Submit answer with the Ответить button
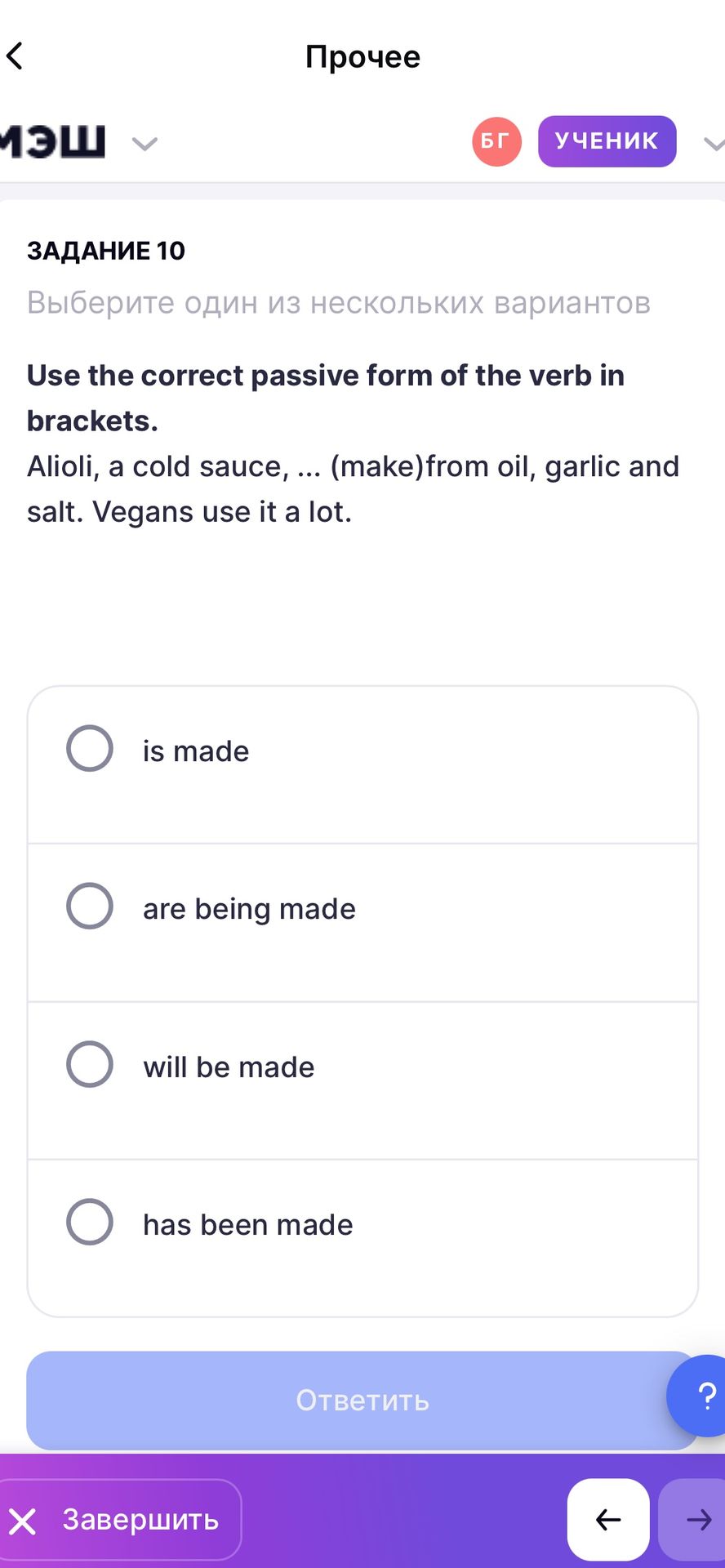The image size is (725, 1568). [x=362, y=1400]
